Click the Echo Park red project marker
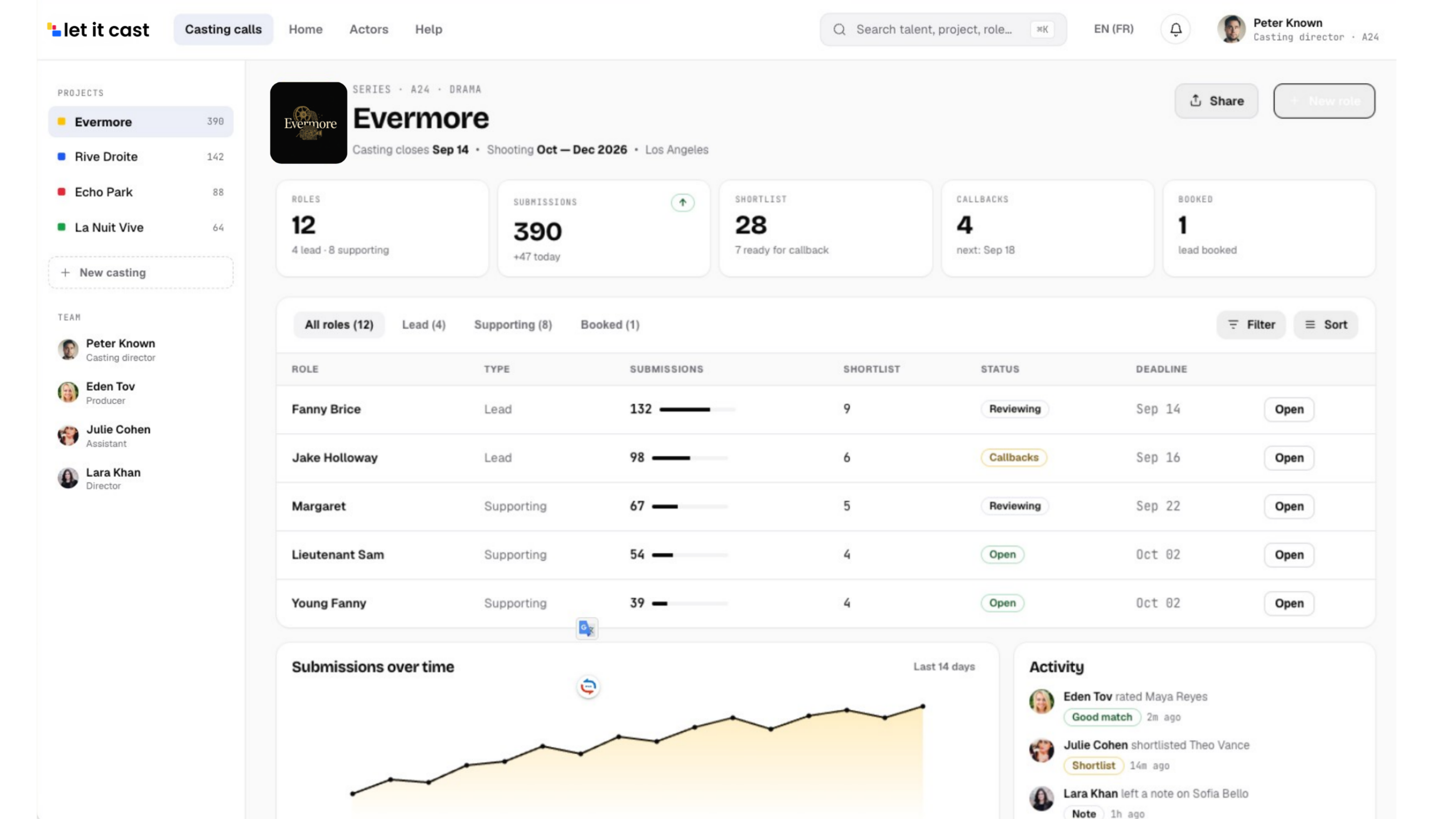 point(62,192)
